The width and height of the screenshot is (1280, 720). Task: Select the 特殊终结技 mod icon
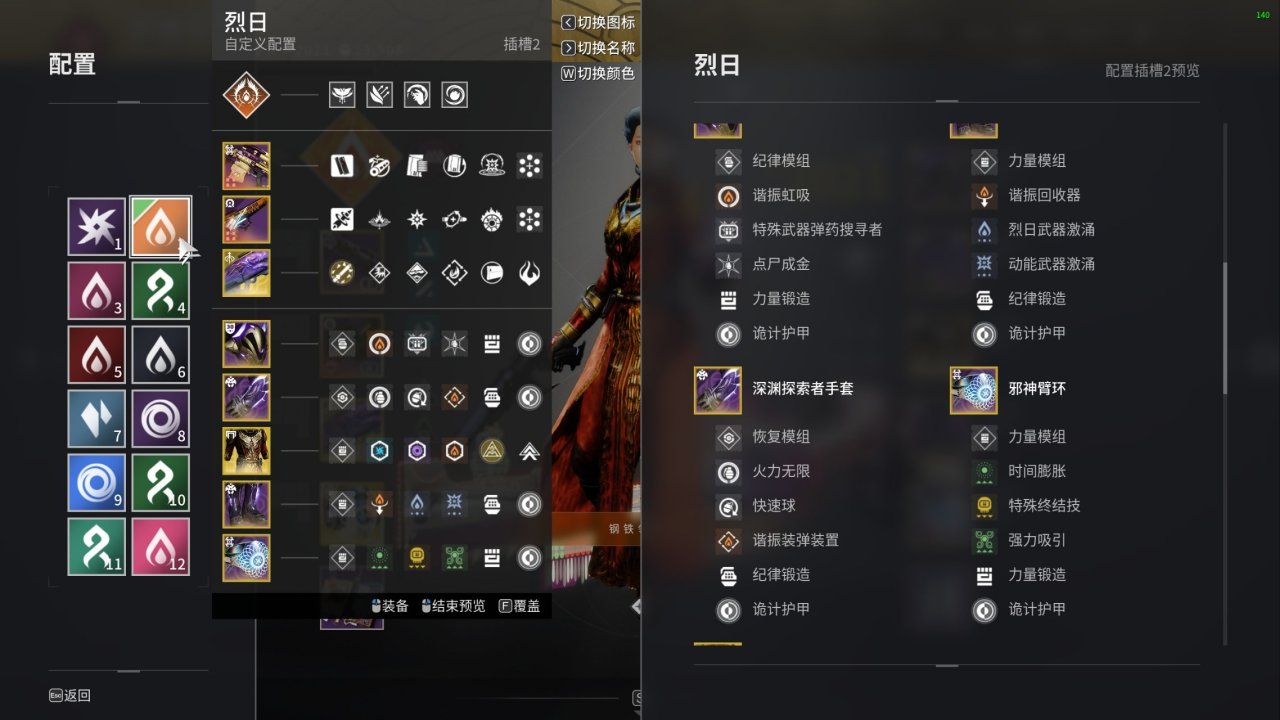[x=984, y=506]
